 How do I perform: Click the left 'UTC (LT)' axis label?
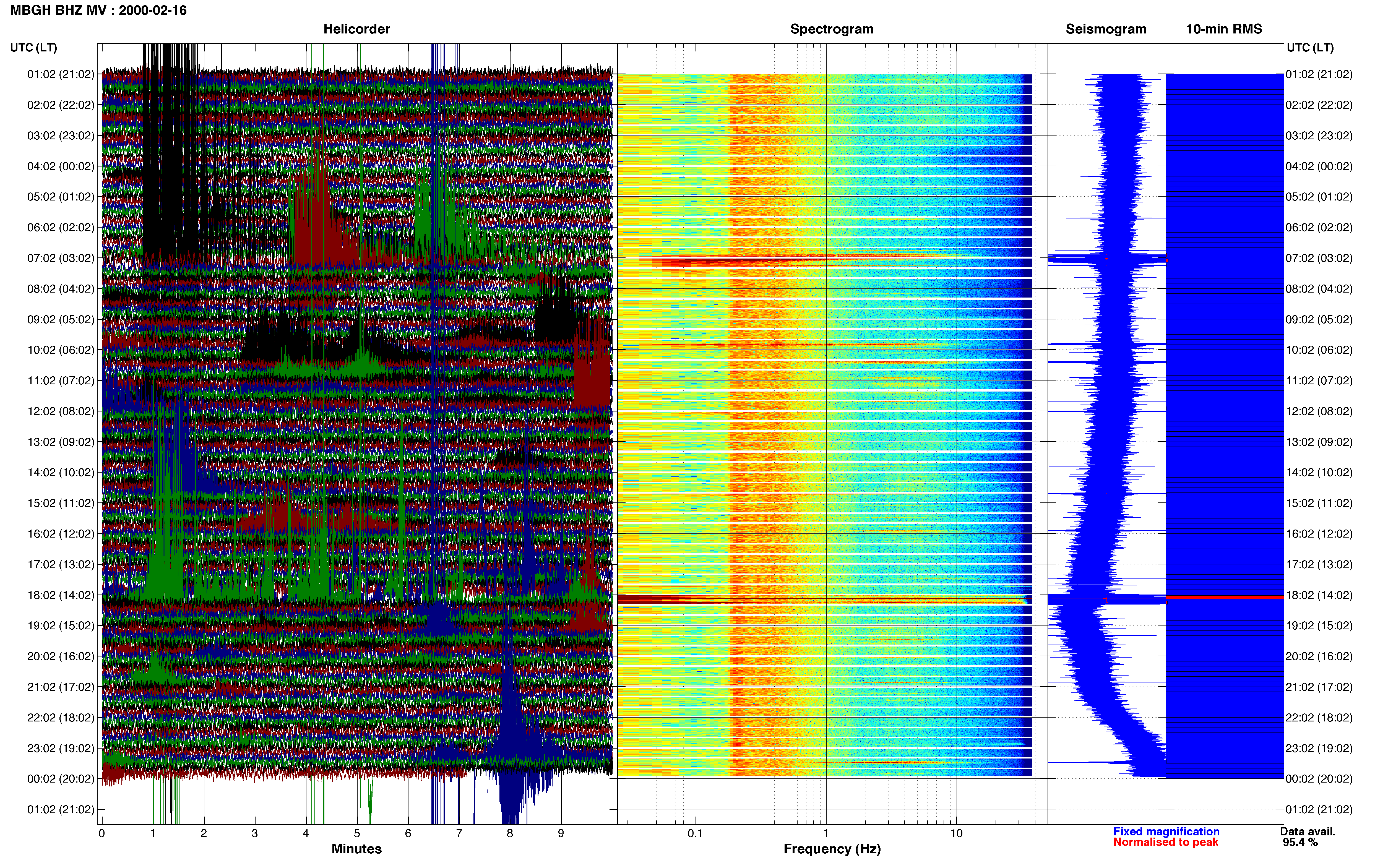(x=33, y=47)
